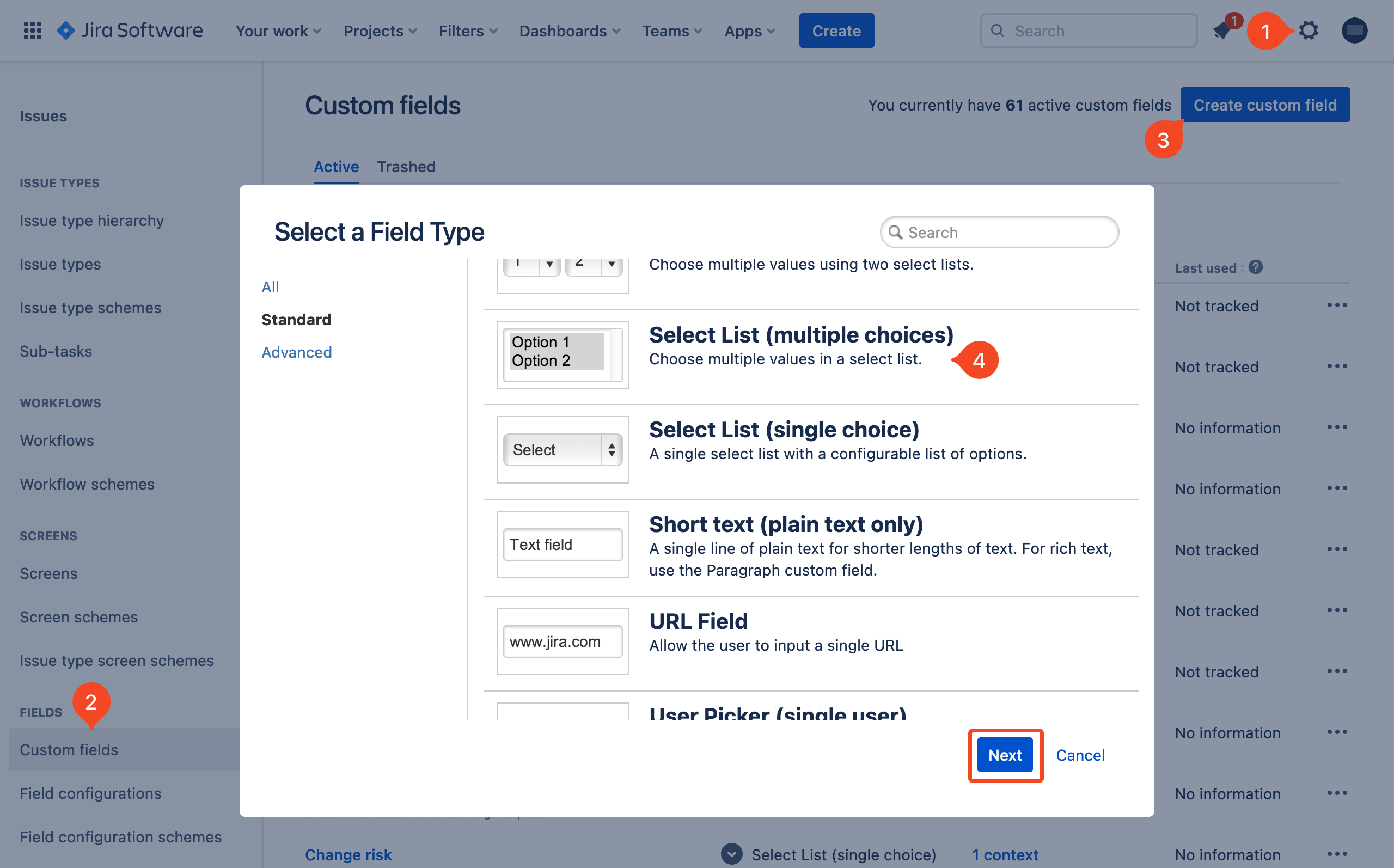Open Workflows in sidebar
This screenshot has width=1394, height=868.
[57, 441]
